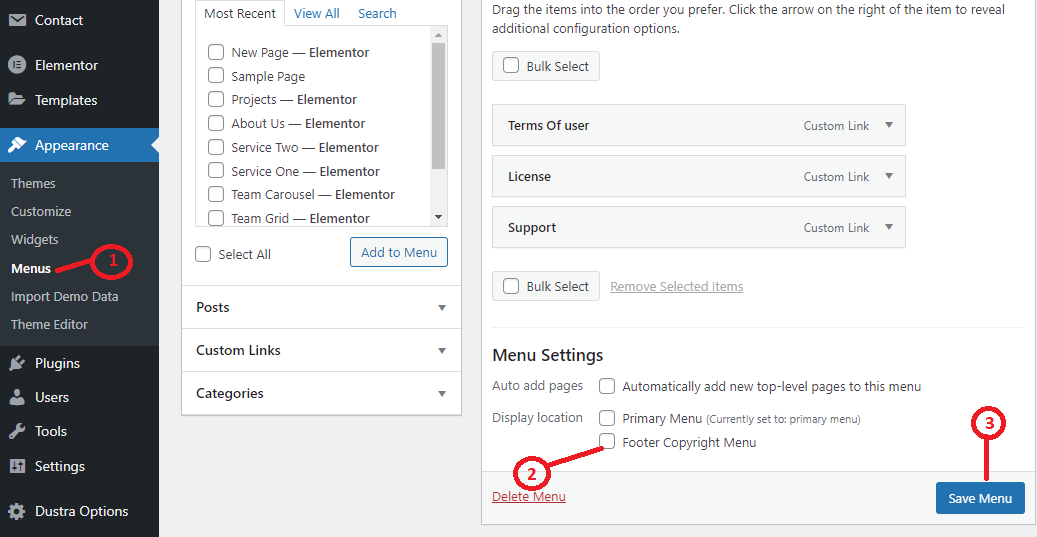
Task: Expand the Posts accordion section
Action: pos(442,308)
